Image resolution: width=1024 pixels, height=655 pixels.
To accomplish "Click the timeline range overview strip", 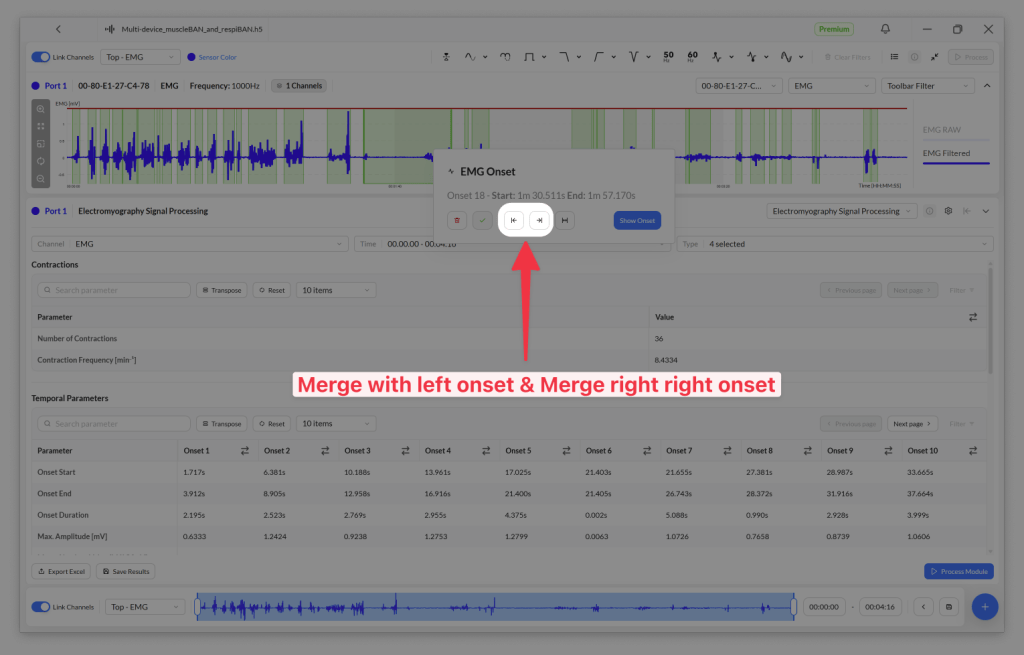I will coord(495,607).
